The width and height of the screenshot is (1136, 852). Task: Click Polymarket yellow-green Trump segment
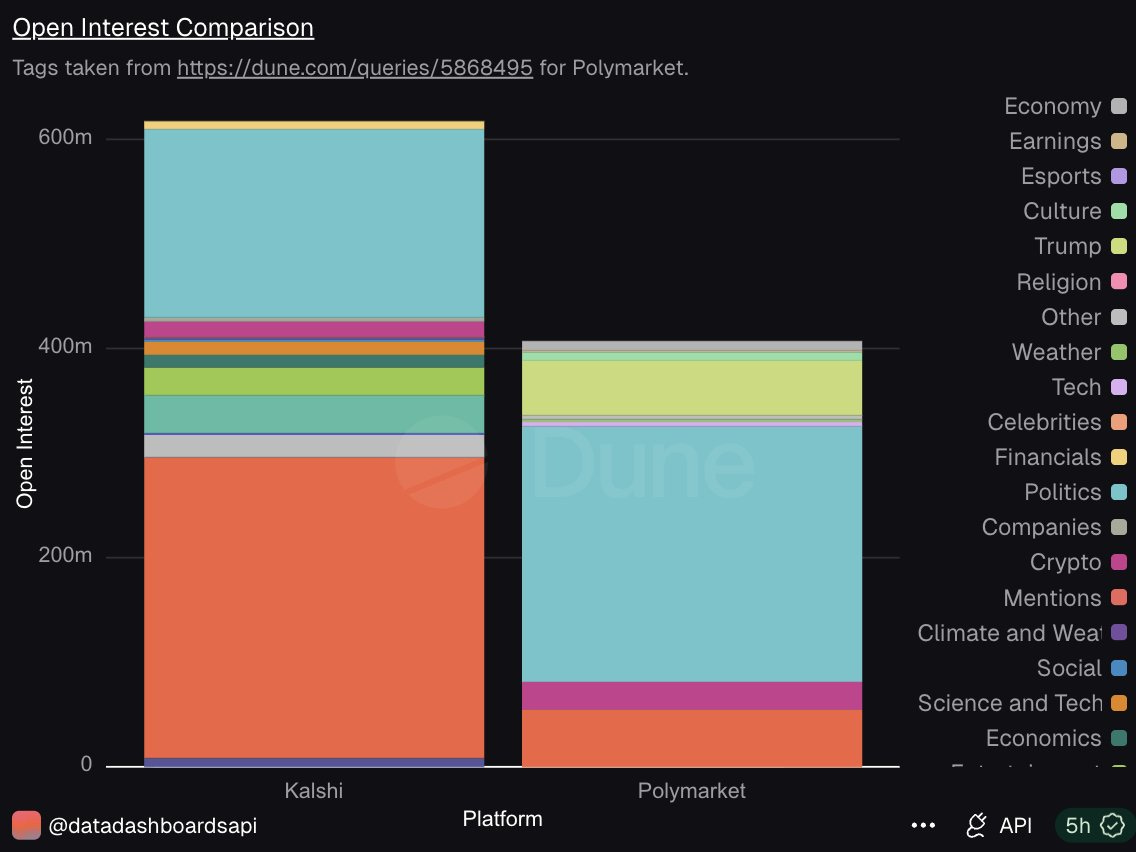692,388
